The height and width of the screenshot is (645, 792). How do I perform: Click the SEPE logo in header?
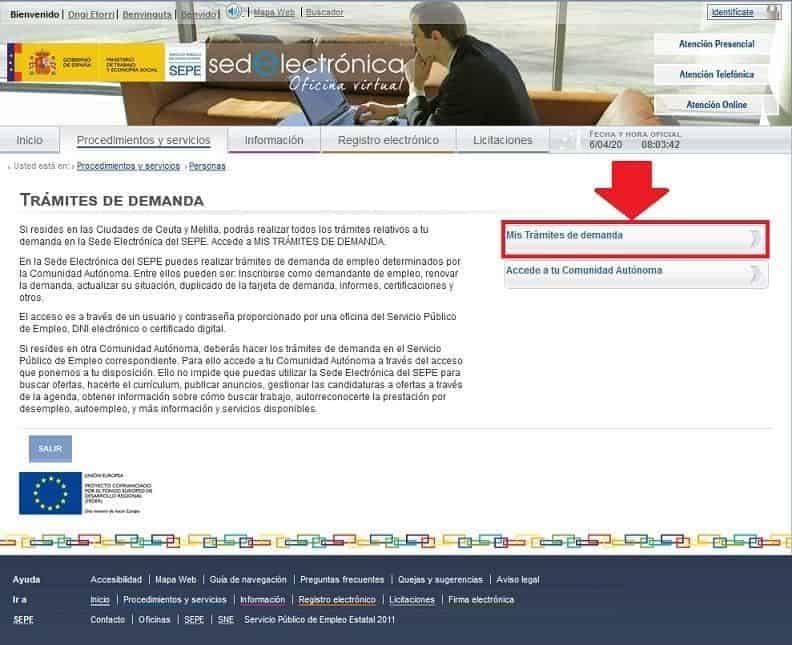pyautogui.click(x=185, y=64)
